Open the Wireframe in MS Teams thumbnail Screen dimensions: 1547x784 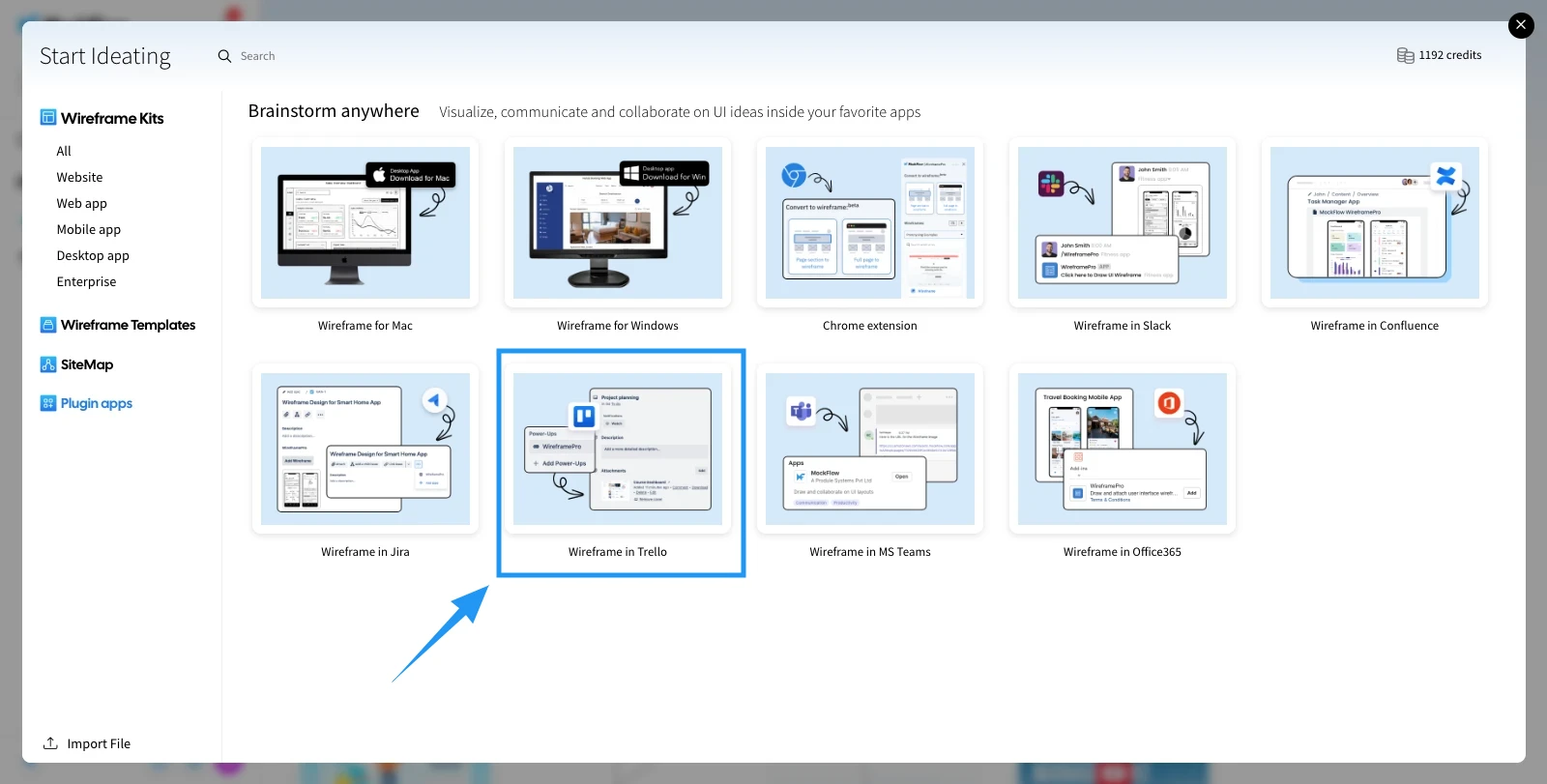(870, 449)
